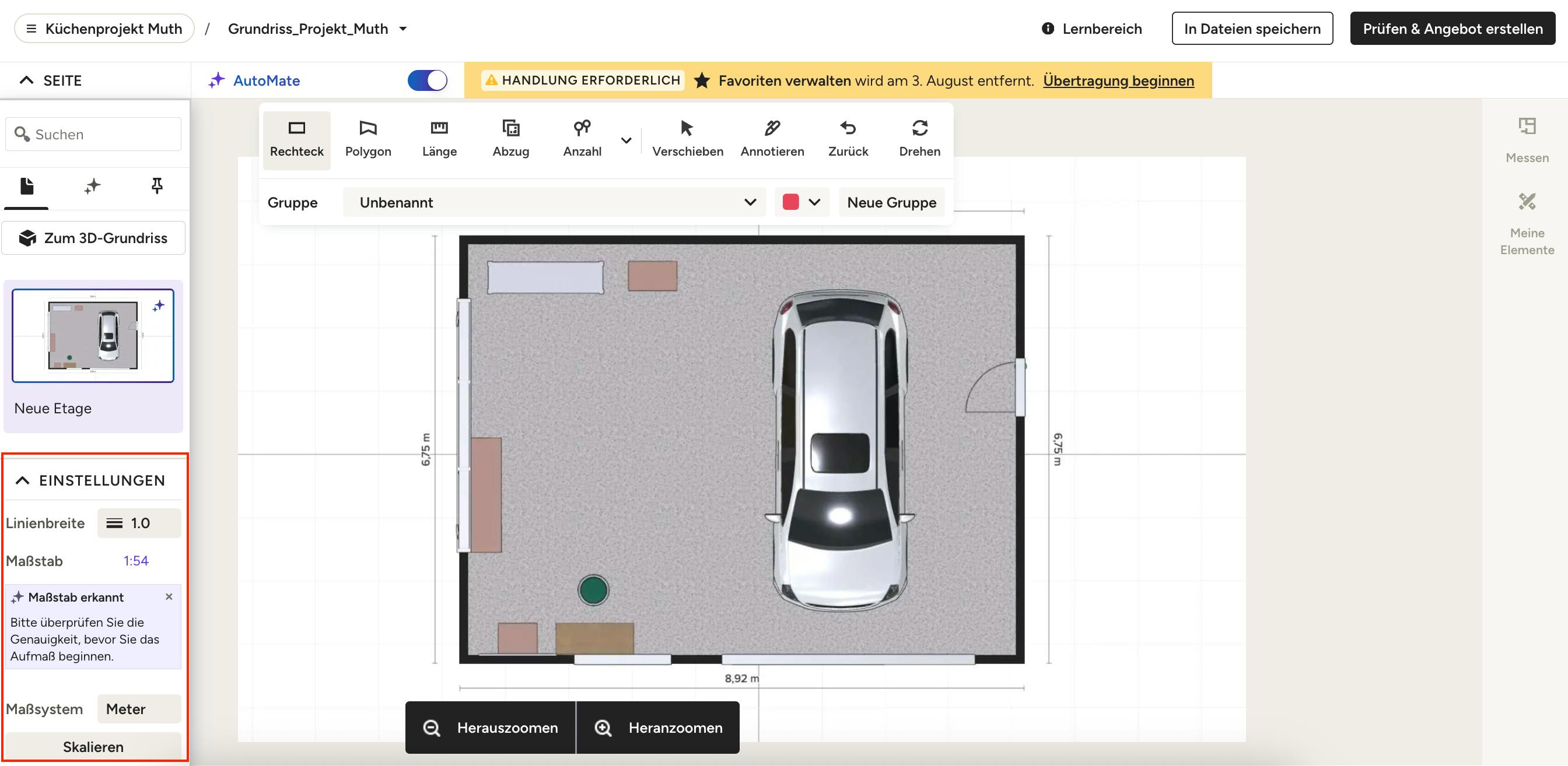Switch to the pages document tab
The width and height of the screenshot is (1568, 766).
pyautogui.click(x=27, y=186)
